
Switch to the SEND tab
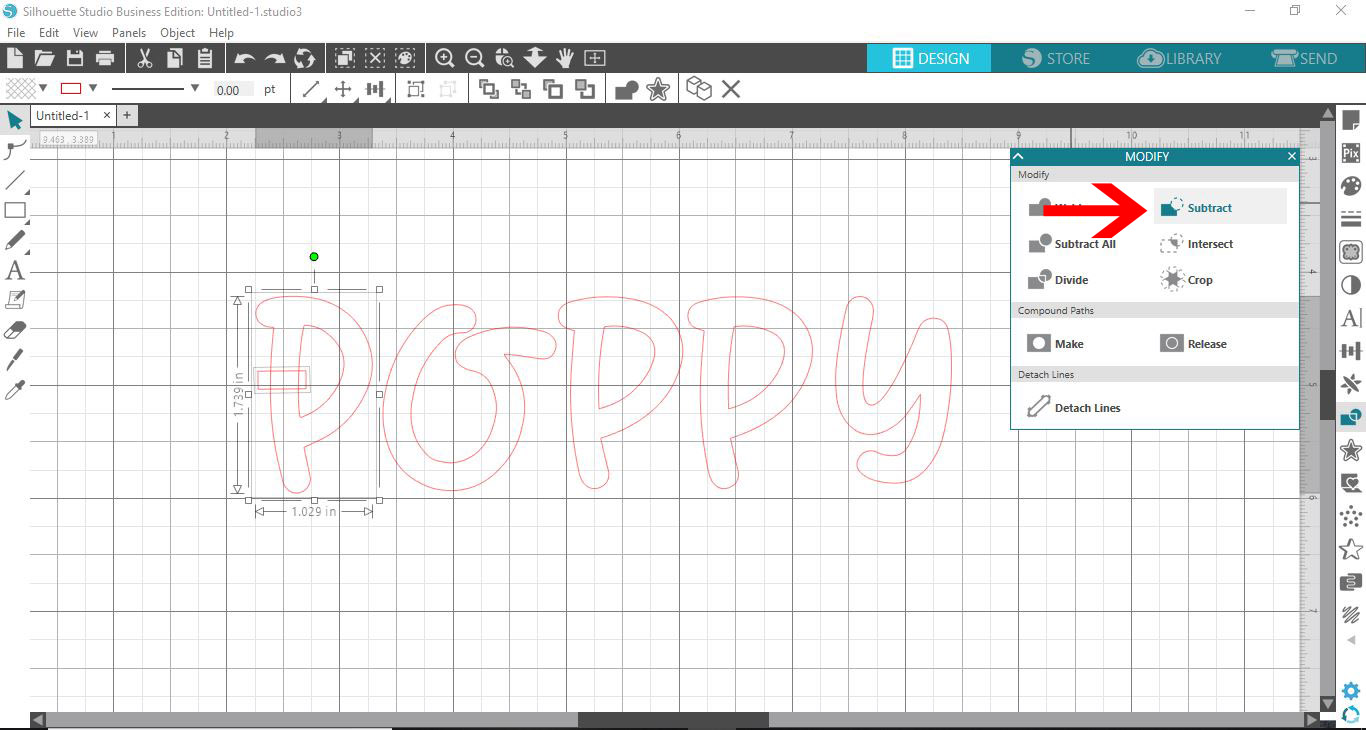[1304, 58]
